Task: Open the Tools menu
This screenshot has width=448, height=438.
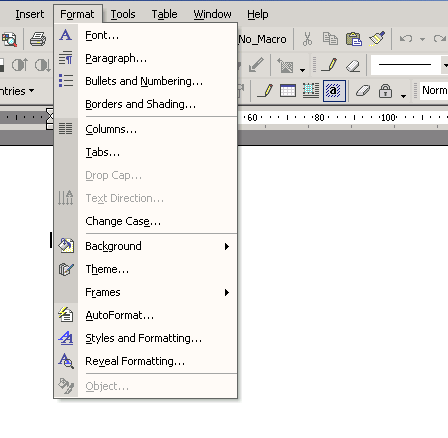Action: point(123,14)
